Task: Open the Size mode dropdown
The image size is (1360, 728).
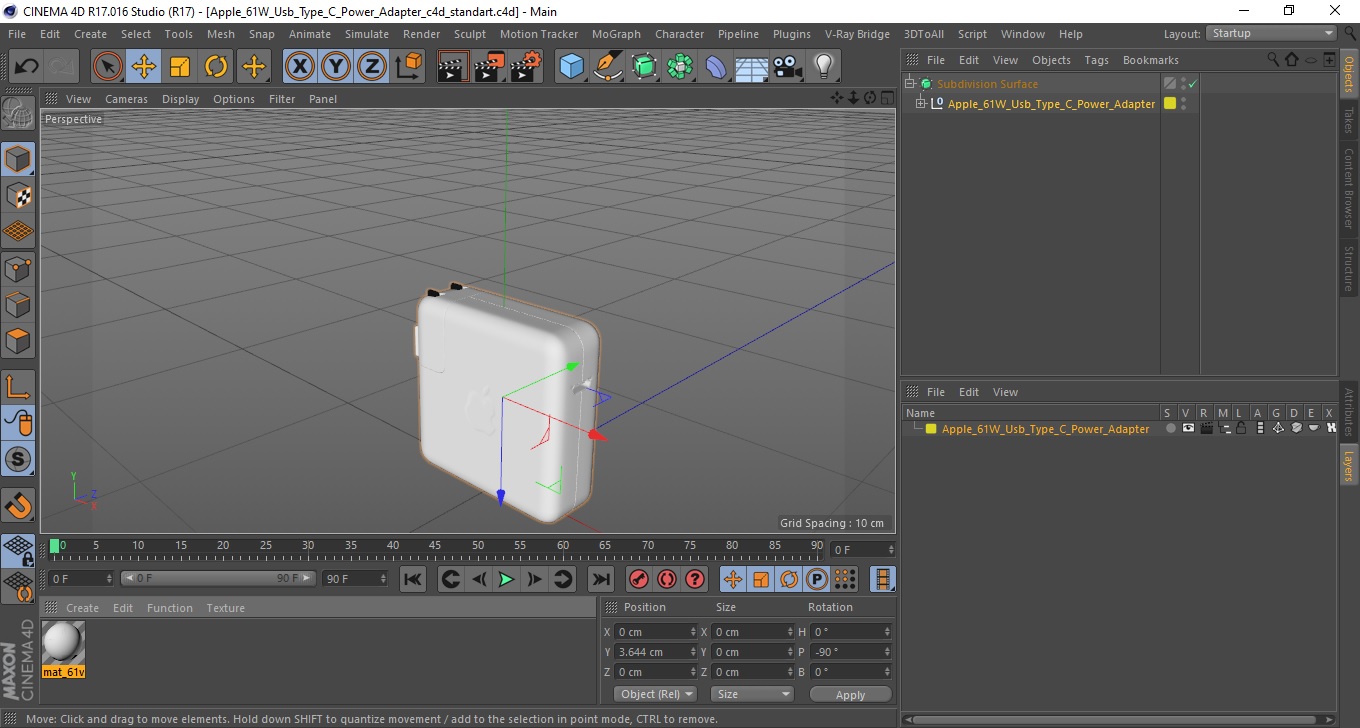Action: click(x=752, y=694)
